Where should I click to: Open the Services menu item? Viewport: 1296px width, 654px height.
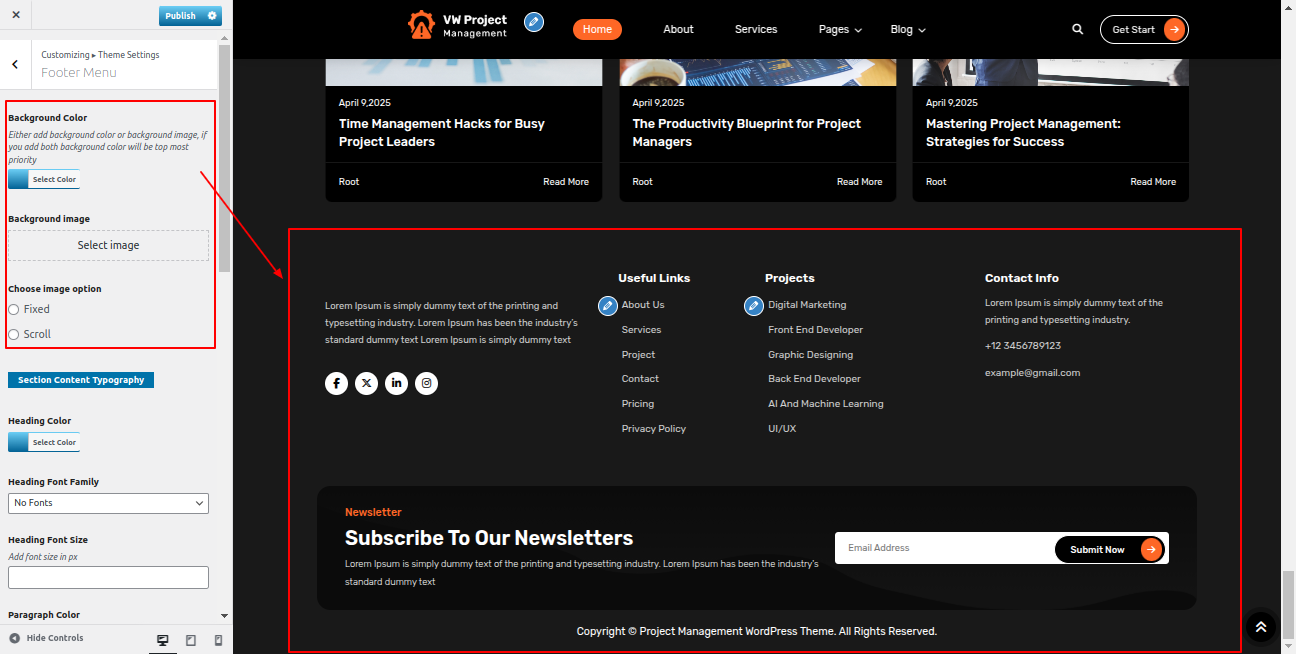(x=755, y=30)
